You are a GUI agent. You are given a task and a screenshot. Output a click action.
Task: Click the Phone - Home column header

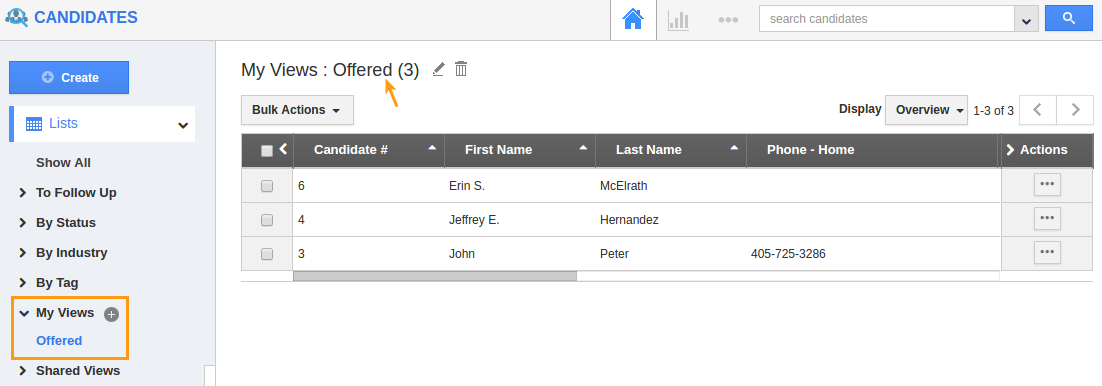(x=810, y=150)
